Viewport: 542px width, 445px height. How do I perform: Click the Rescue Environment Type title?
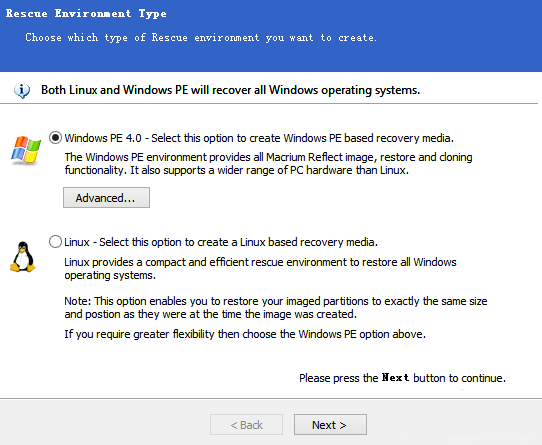point(86,13)
